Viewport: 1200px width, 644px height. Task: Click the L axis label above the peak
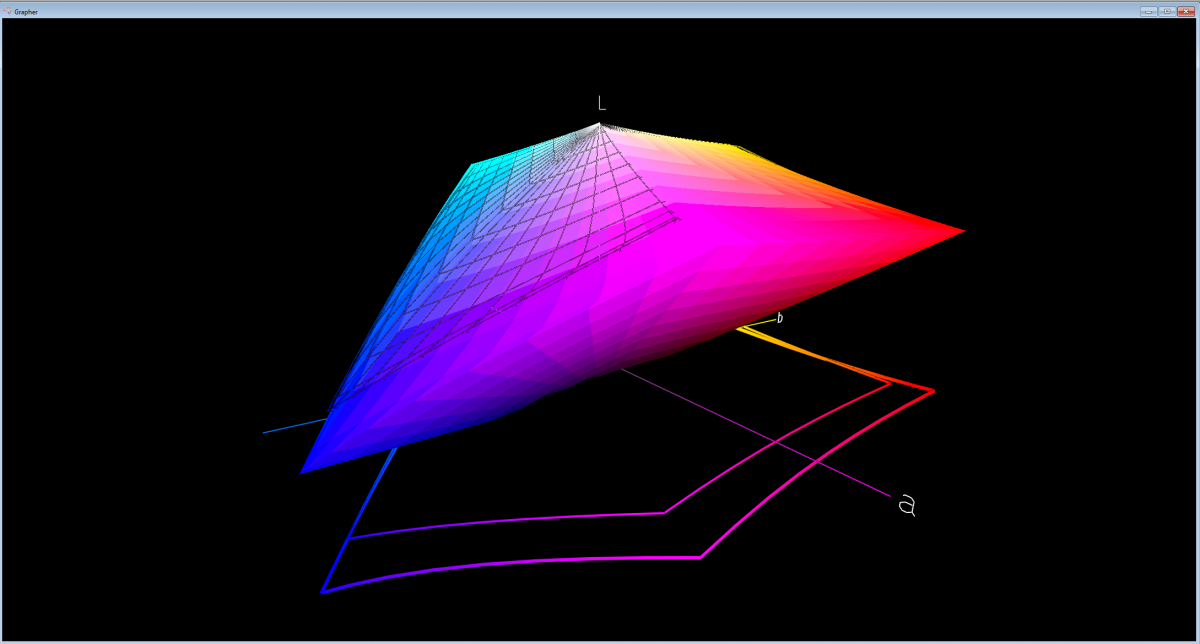tap(601, 103)
